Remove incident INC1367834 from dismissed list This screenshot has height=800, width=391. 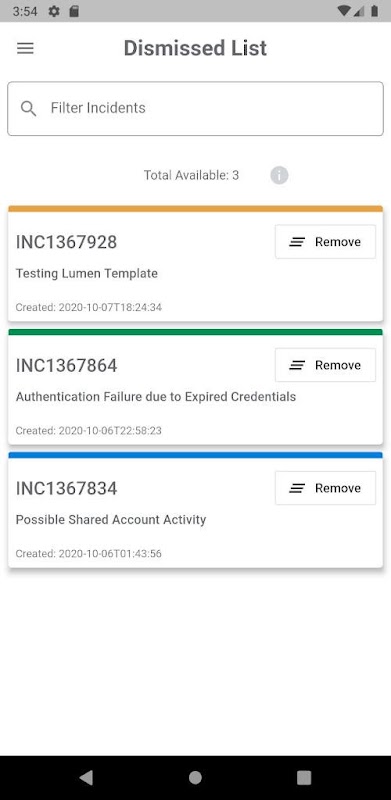click(x=326, y=488)
